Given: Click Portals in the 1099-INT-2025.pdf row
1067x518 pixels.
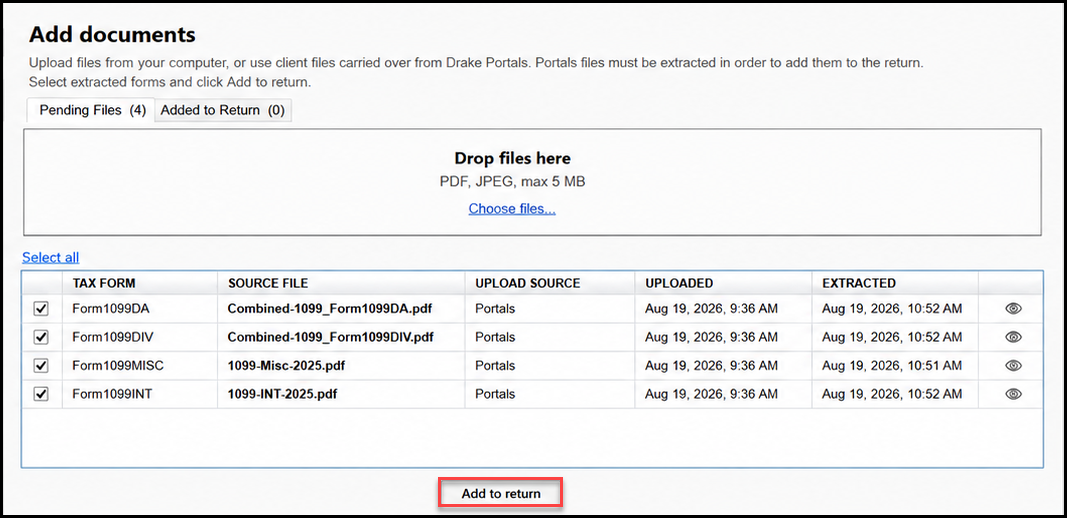Looking at the screenshot, I should (495, 394).
